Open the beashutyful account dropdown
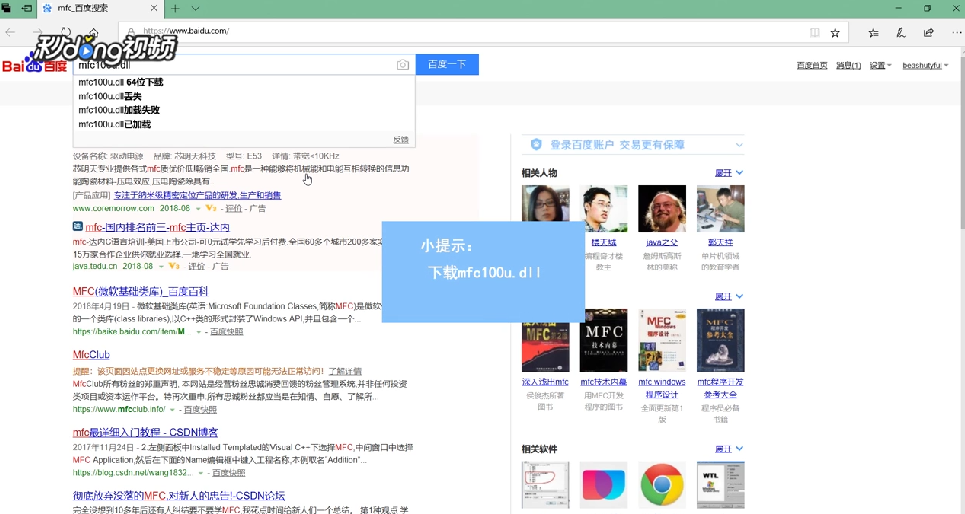 pyautogui.click(x=925, y=65)
